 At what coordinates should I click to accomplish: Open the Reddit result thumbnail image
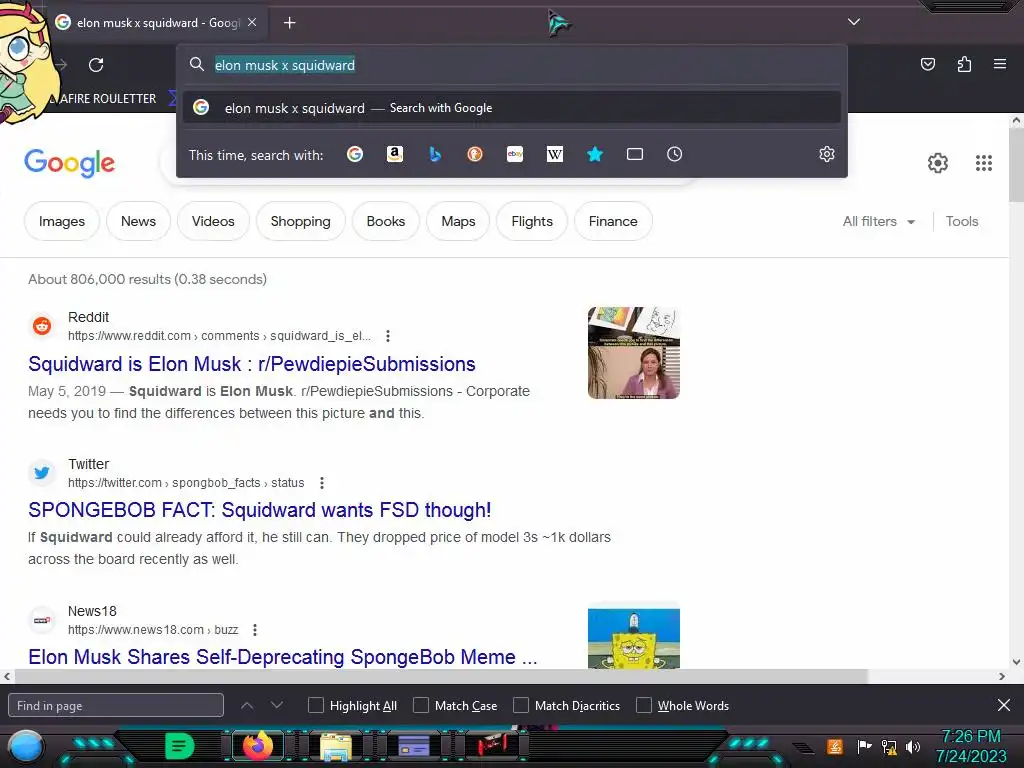[x=633, y=353]
